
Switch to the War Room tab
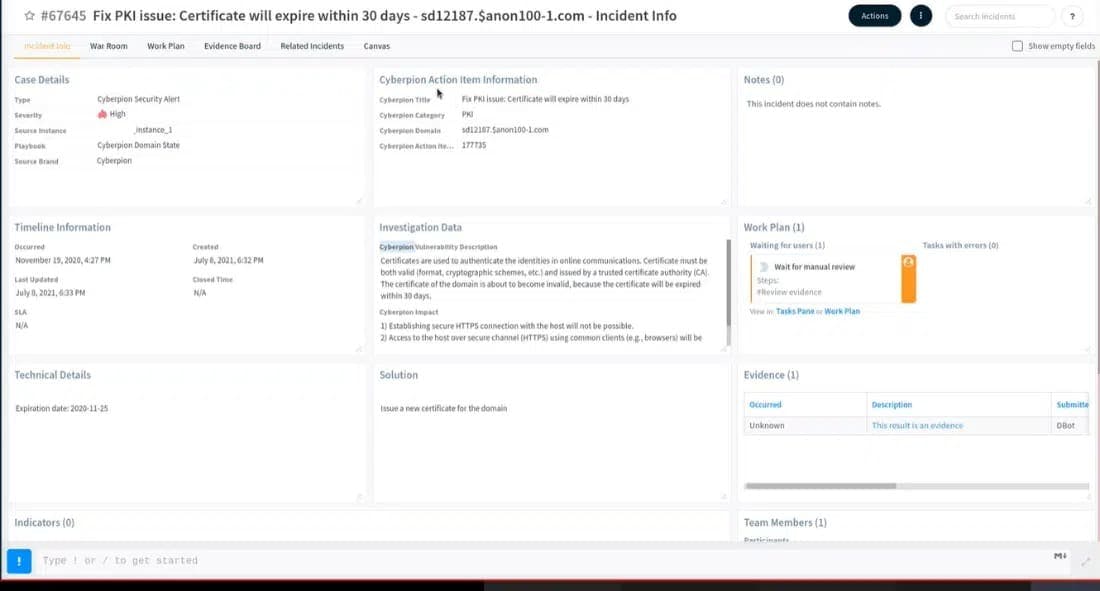[109, 46]
